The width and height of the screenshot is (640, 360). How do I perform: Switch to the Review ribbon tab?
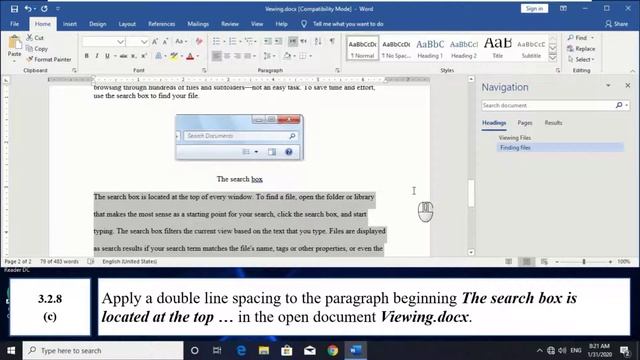(230, 24)
